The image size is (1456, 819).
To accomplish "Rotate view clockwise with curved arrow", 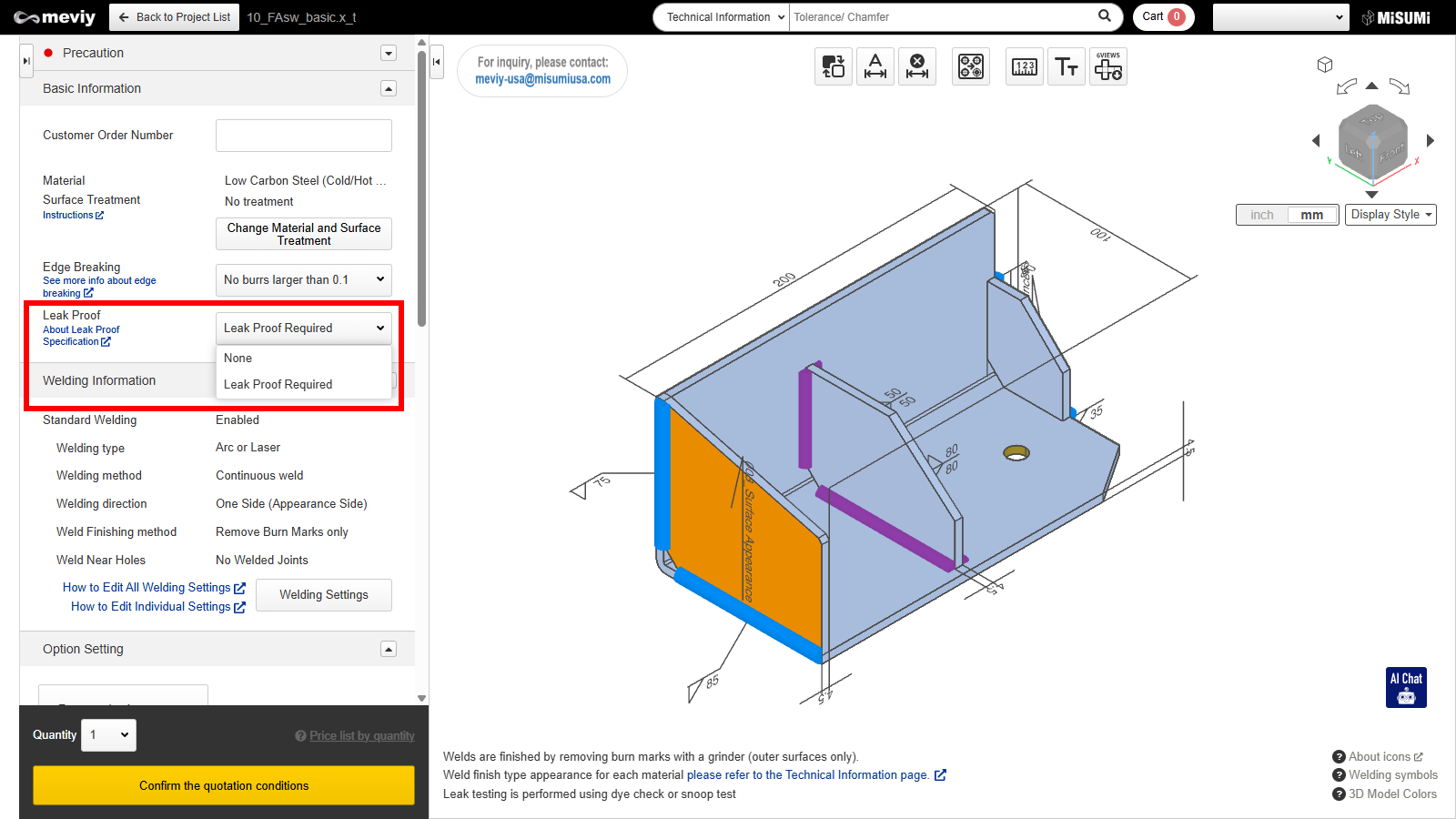I will (1400, 87).
